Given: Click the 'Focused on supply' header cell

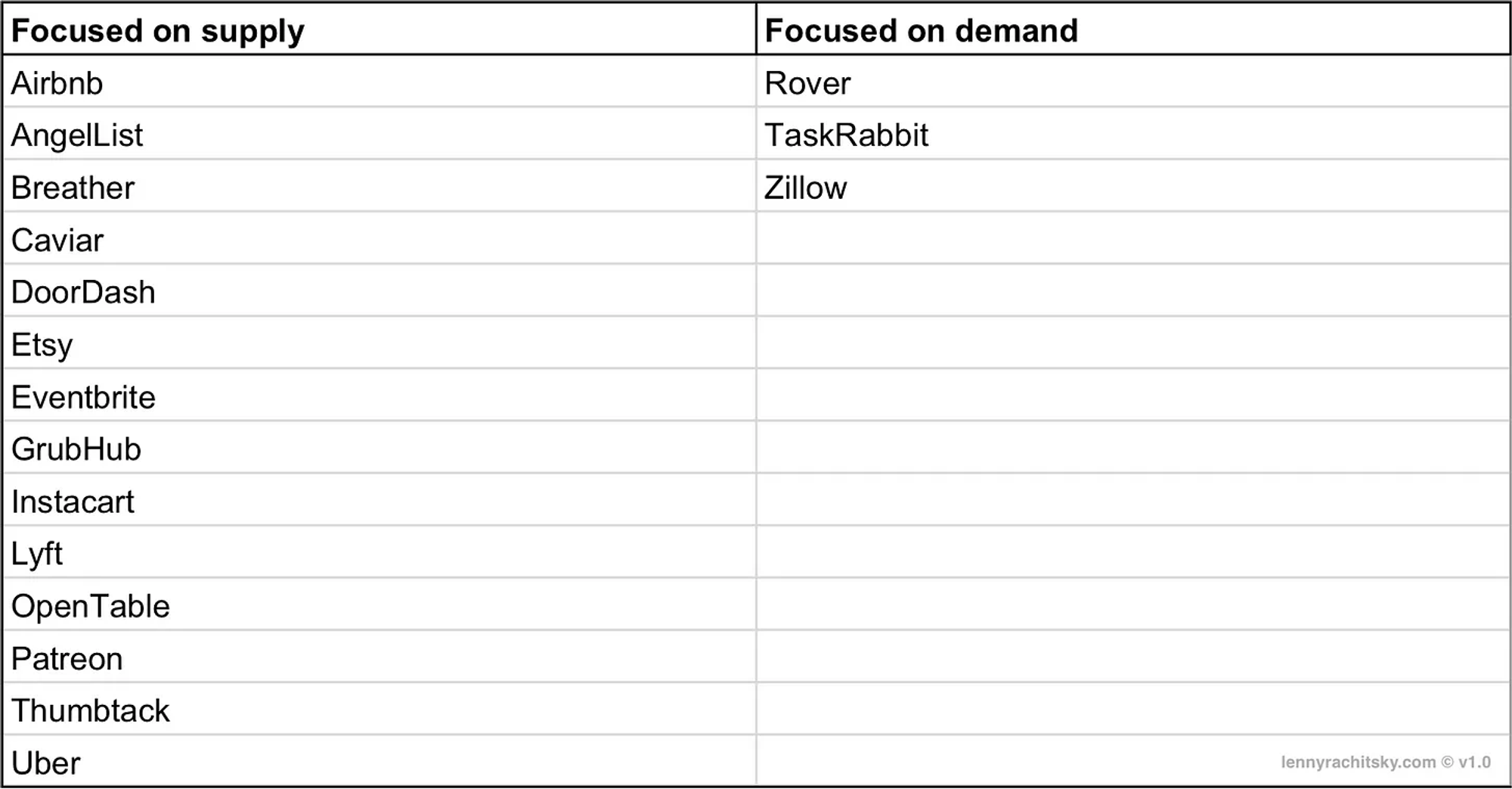Looking at the screenshot, I should click(380, 29).
